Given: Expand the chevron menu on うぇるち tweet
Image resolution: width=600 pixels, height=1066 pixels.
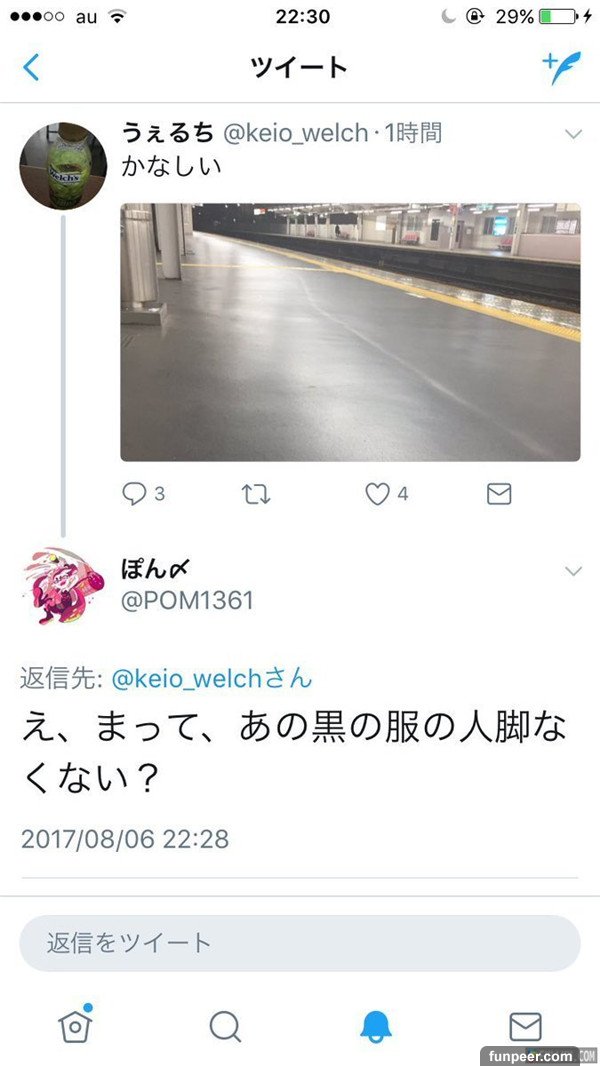Looking at the screenshot, I should 573,135.
